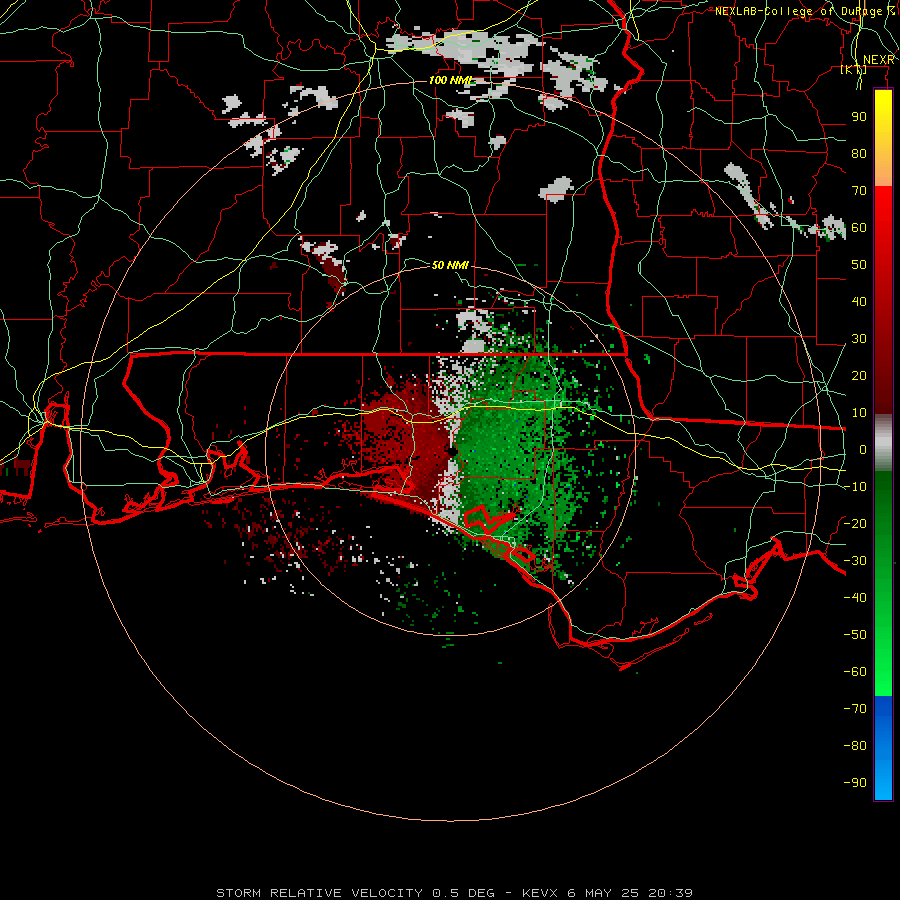
Task: Click the -20 label on the scale
Action: click(x=855, y=523)
